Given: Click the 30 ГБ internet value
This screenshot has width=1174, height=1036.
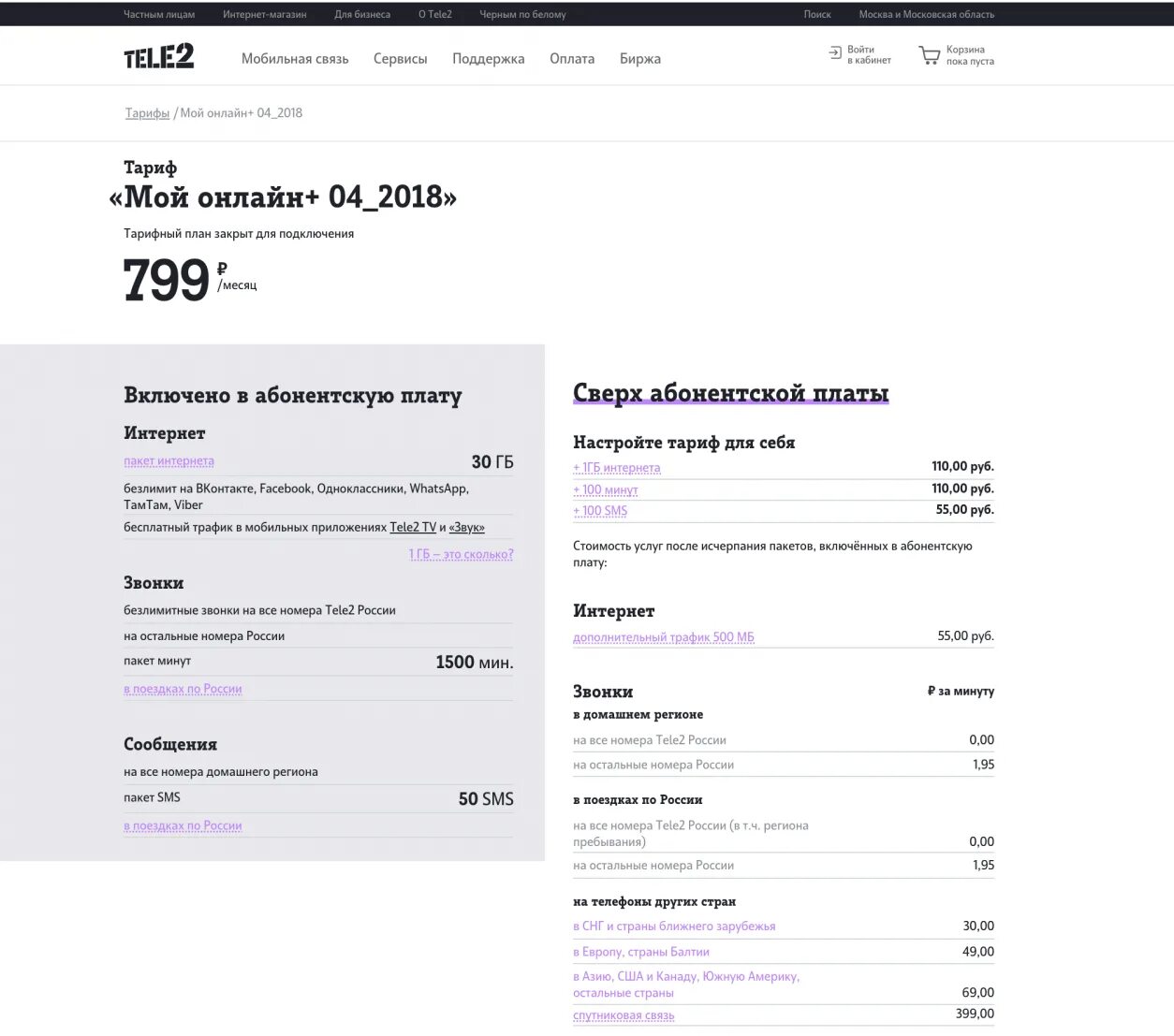Looking at the screenshot, I should pos(492,461).
